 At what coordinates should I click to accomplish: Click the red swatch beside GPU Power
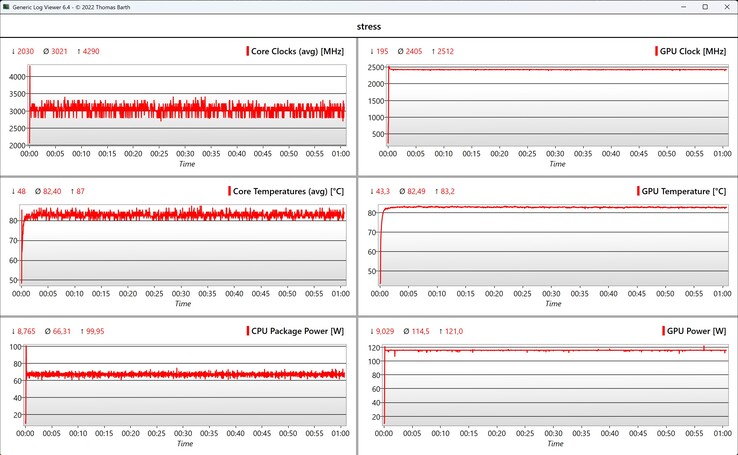659,331
